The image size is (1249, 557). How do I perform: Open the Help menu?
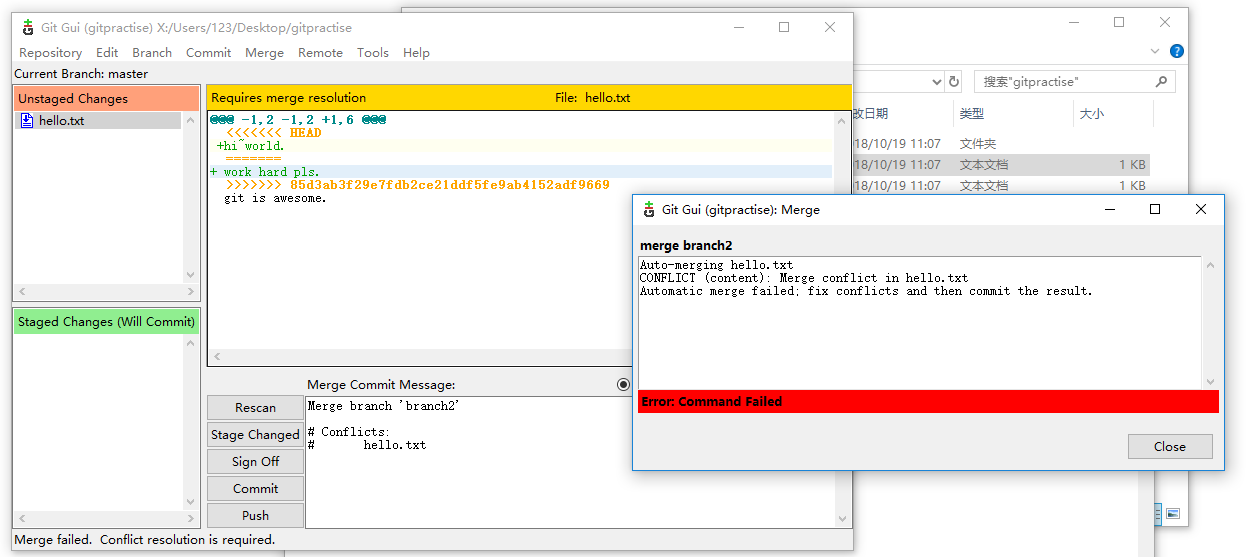click(x=416, y=53)
